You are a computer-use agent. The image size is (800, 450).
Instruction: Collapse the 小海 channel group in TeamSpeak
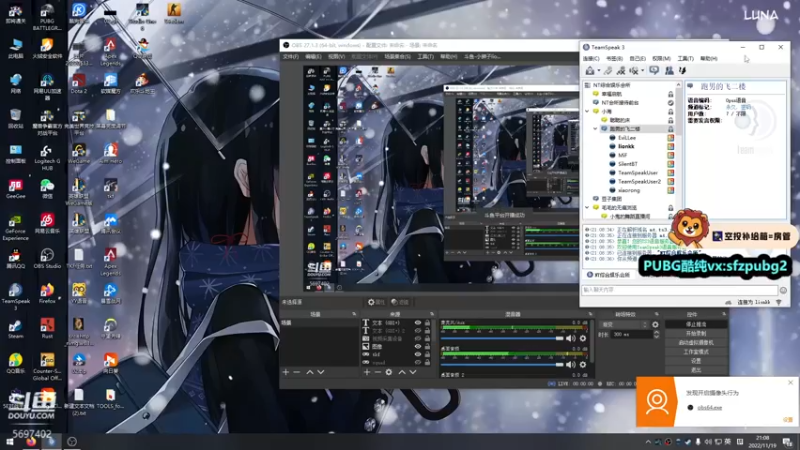[587, 111]
